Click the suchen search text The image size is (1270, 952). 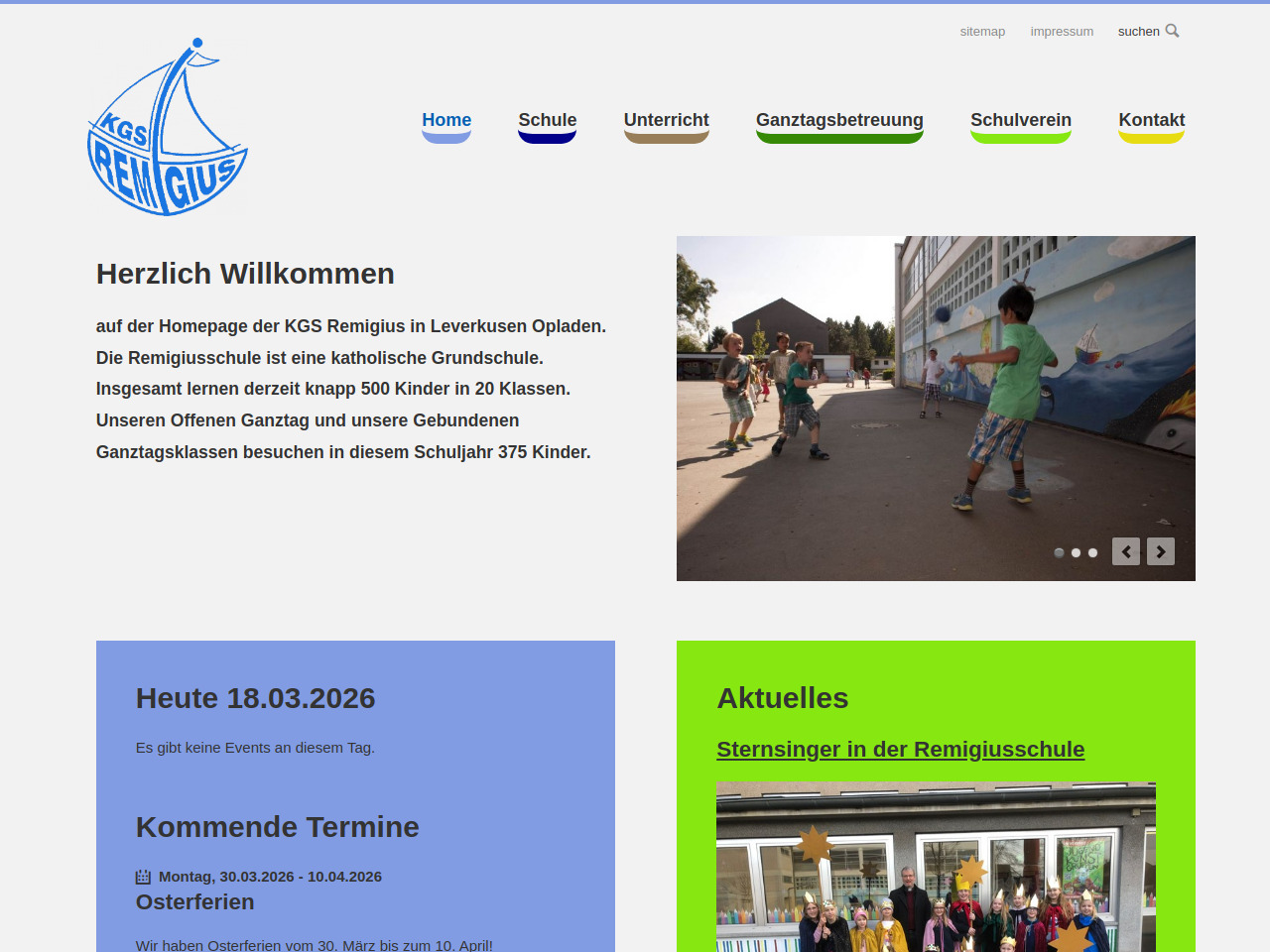pos(1138,32)
